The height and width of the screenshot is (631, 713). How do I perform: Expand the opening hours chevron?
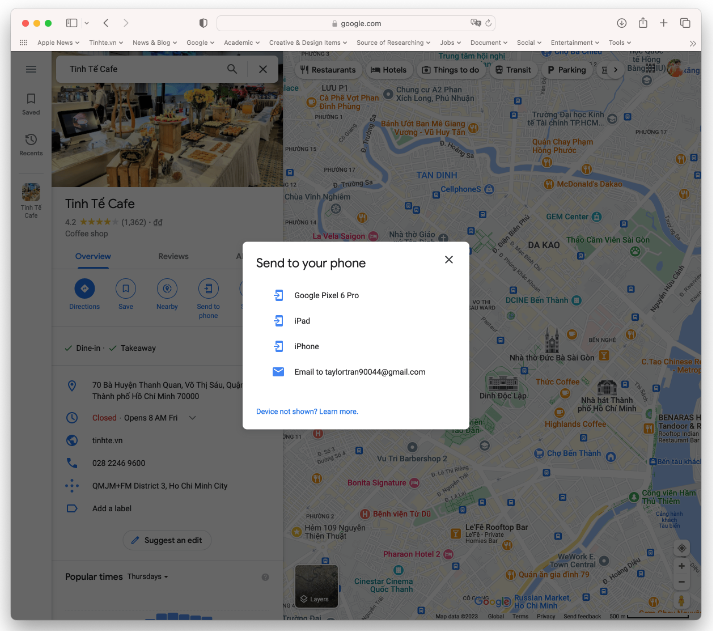coord(192,418)
